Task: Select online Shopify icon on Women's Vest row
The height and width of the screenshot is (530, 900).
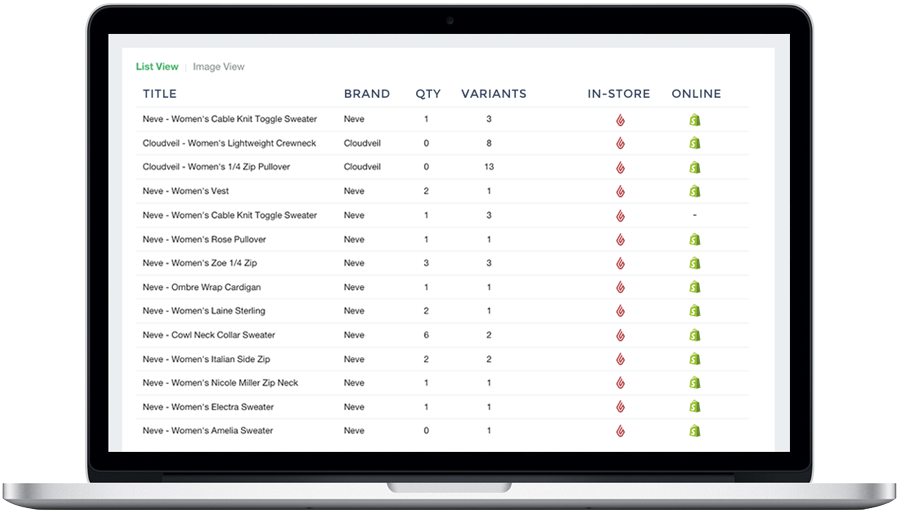Action: point(695,191)
